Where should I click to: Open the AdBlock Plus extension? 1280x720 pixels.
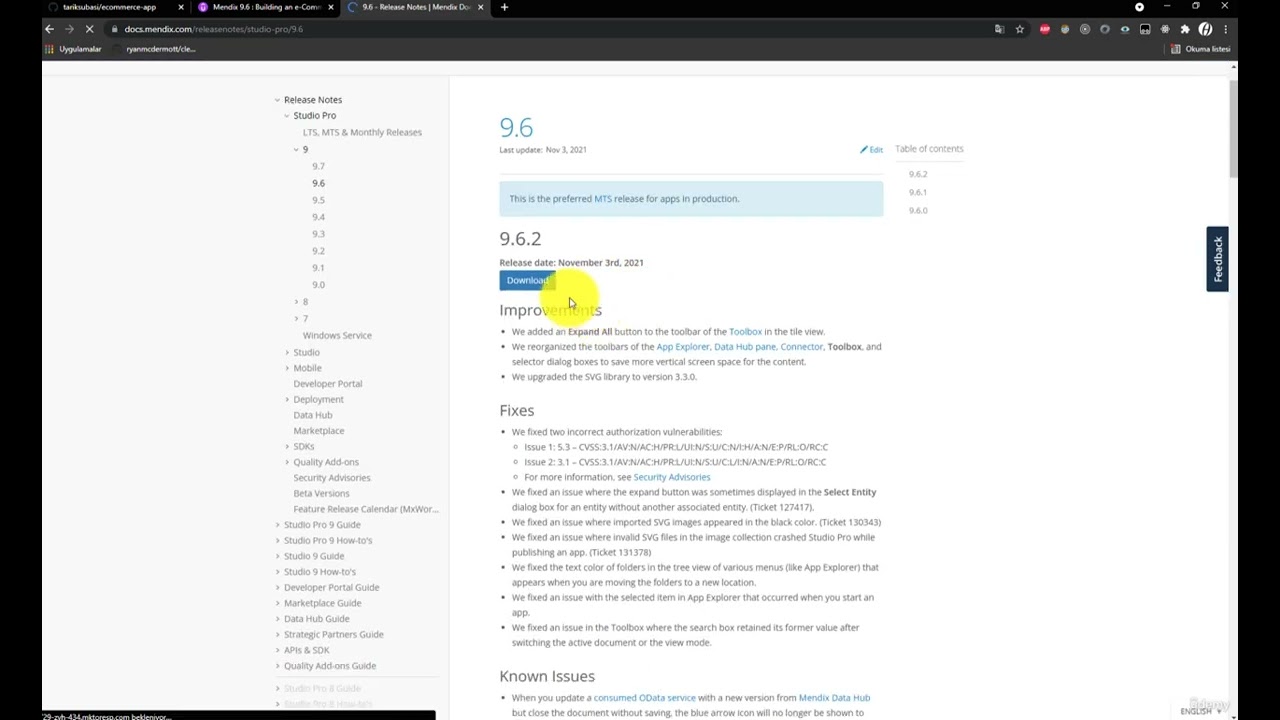(1045, 29)
